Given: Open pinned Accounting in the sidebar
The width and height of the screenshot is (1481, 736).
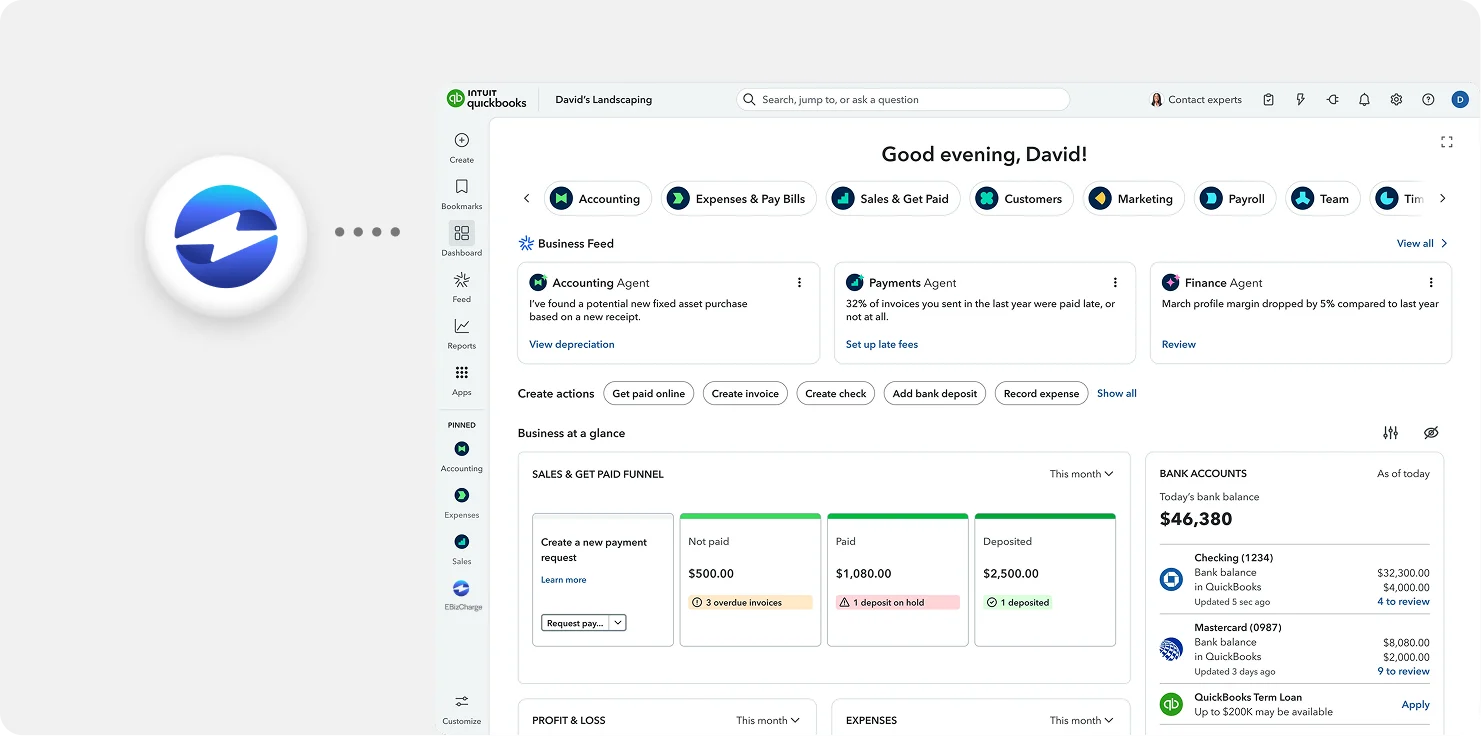Looking at the screenshot, I should [x=461, y=456].
